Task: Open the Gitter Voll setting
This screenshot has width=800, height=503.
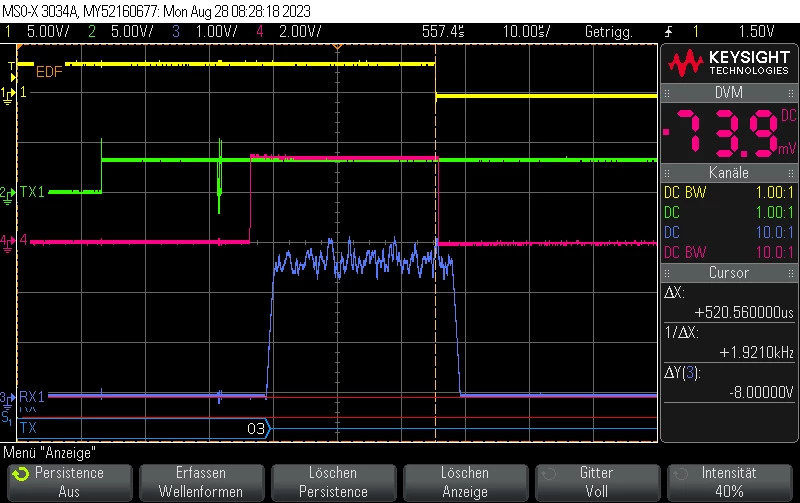Action: click(x=597, y=482)
